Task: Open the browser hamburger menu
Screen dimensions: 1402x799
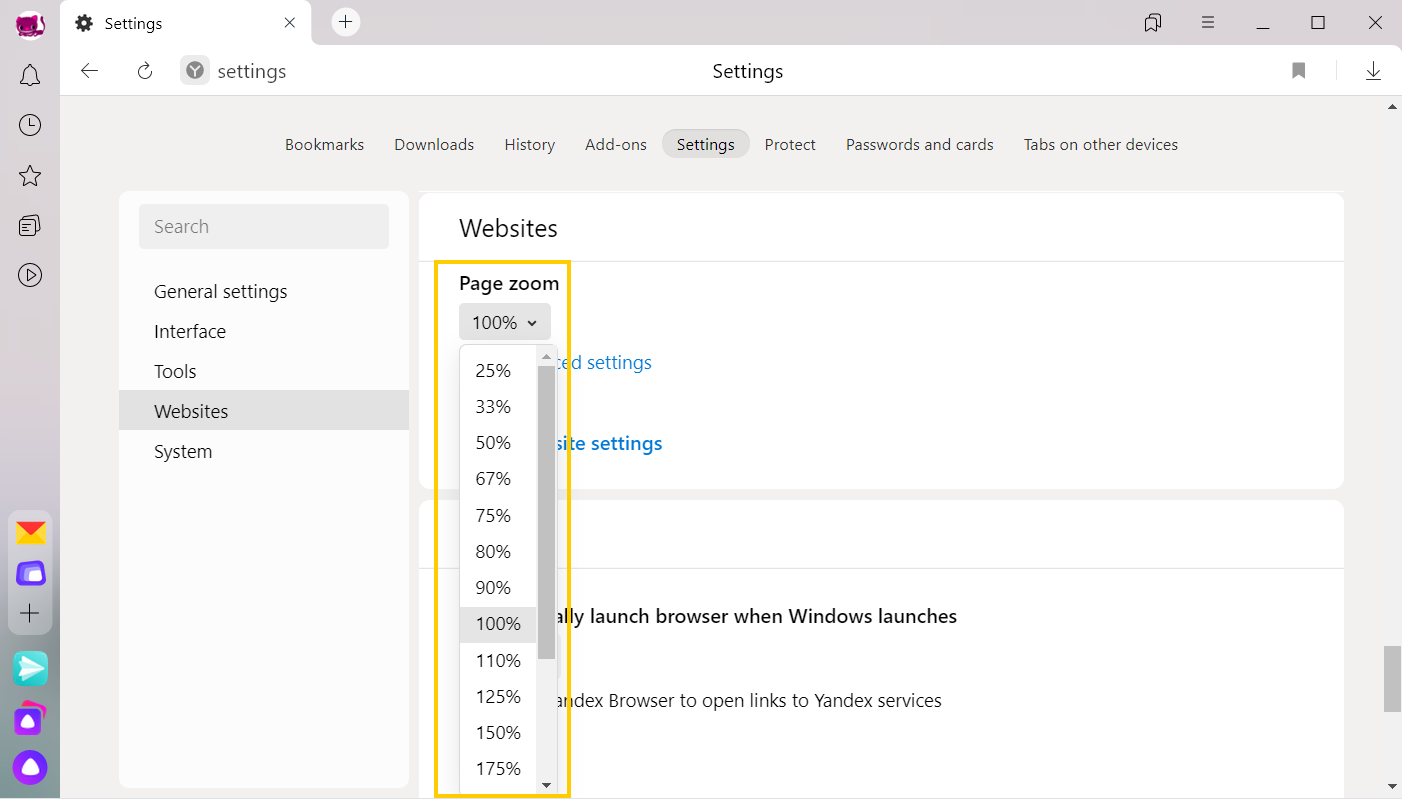Action: point(1208,23)
